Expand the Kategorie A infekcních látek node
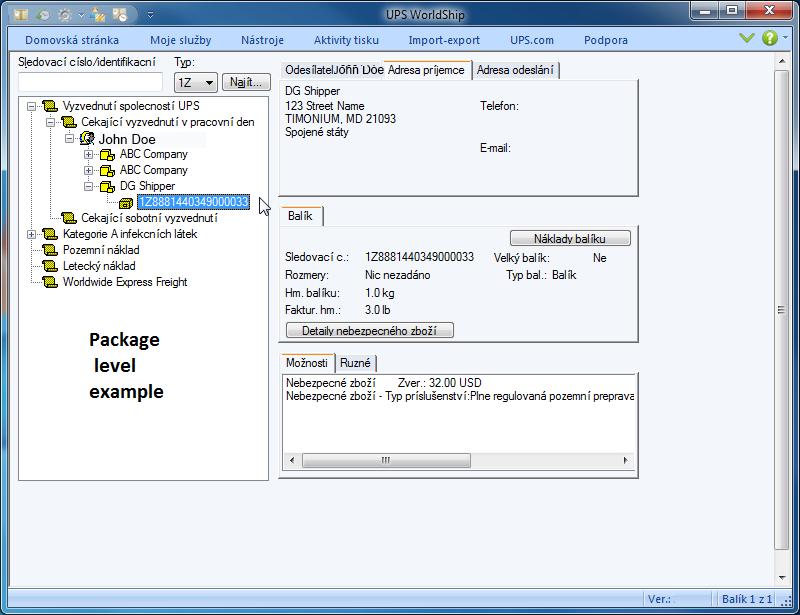The image size is (800, 615). (32, 234)
